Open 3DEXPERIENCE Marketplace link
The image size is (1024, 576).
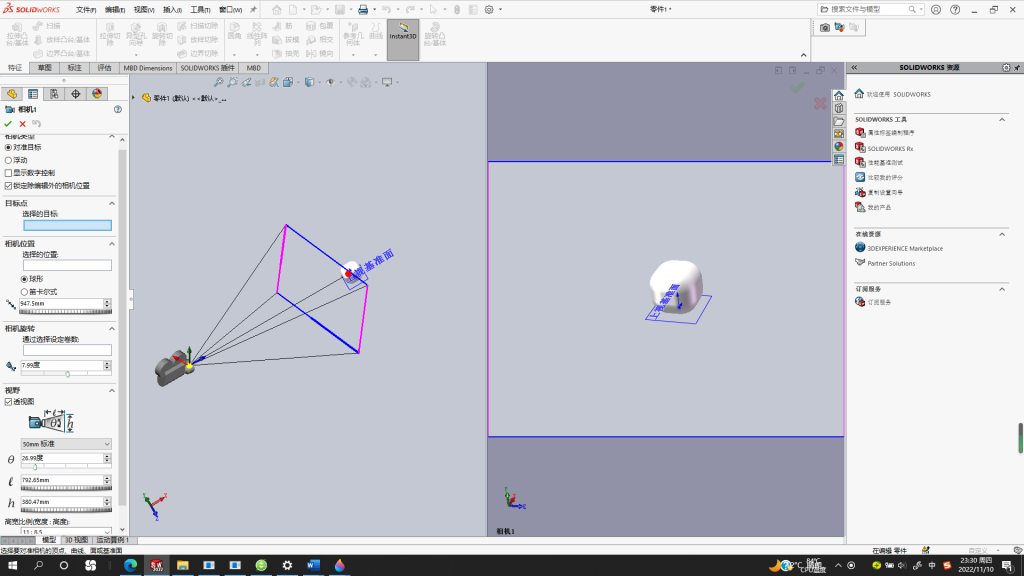(x=904, y=248)
